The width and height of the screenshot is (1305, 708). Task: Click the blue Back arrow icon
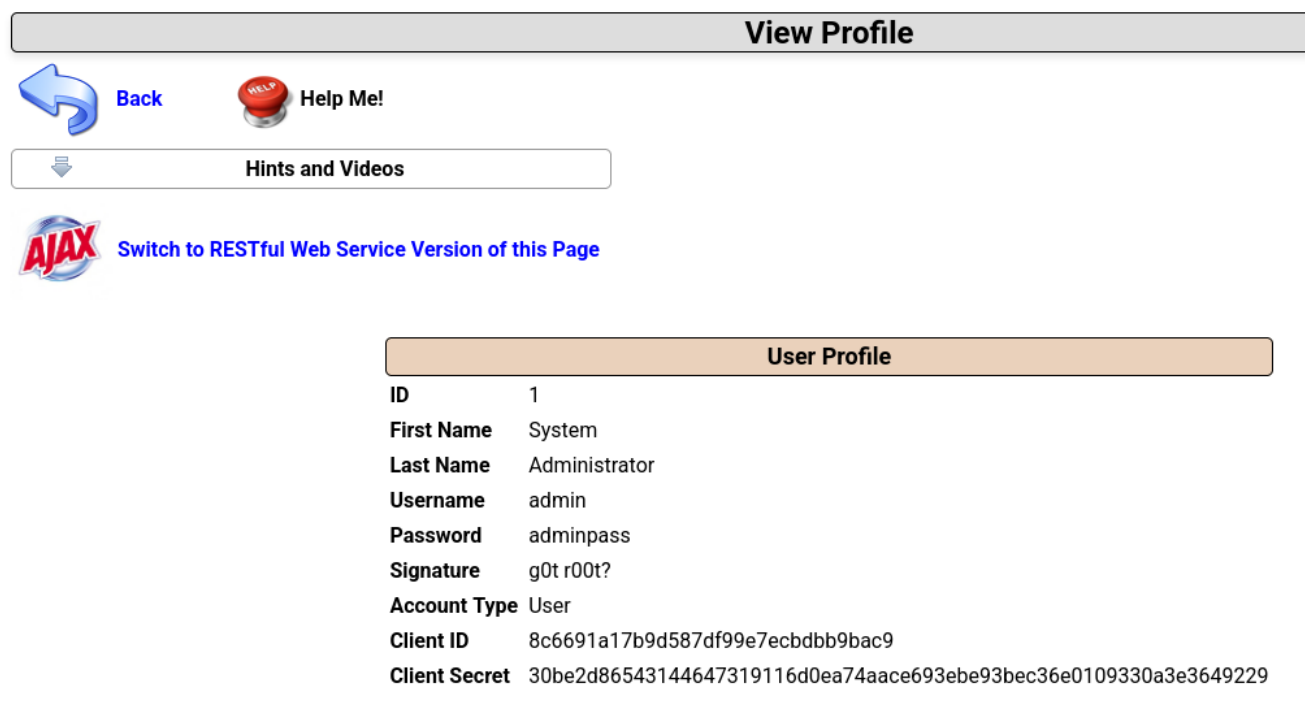pyautogui.click(x=58, y=99)
